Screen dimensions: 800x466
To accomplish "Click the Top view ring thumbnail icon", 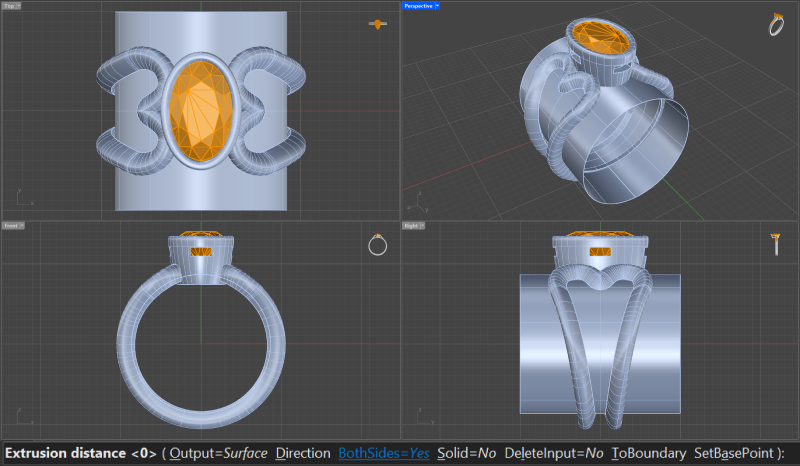I will coord(377,24).
